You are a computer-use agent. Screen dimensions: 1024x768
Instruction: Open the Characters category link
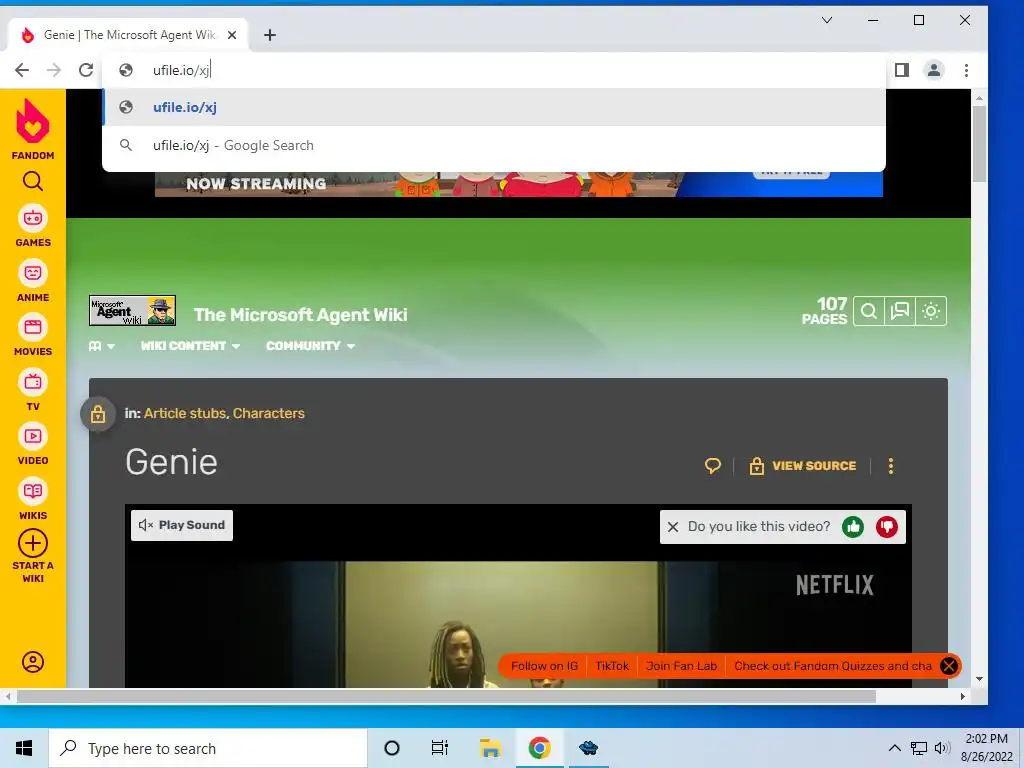click(268, 413)
